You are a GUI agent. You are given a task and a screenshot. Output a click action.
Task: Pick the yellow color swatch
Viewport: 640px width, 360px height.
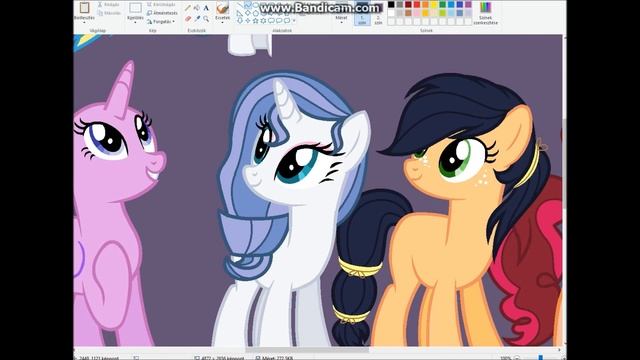[434, 4]
